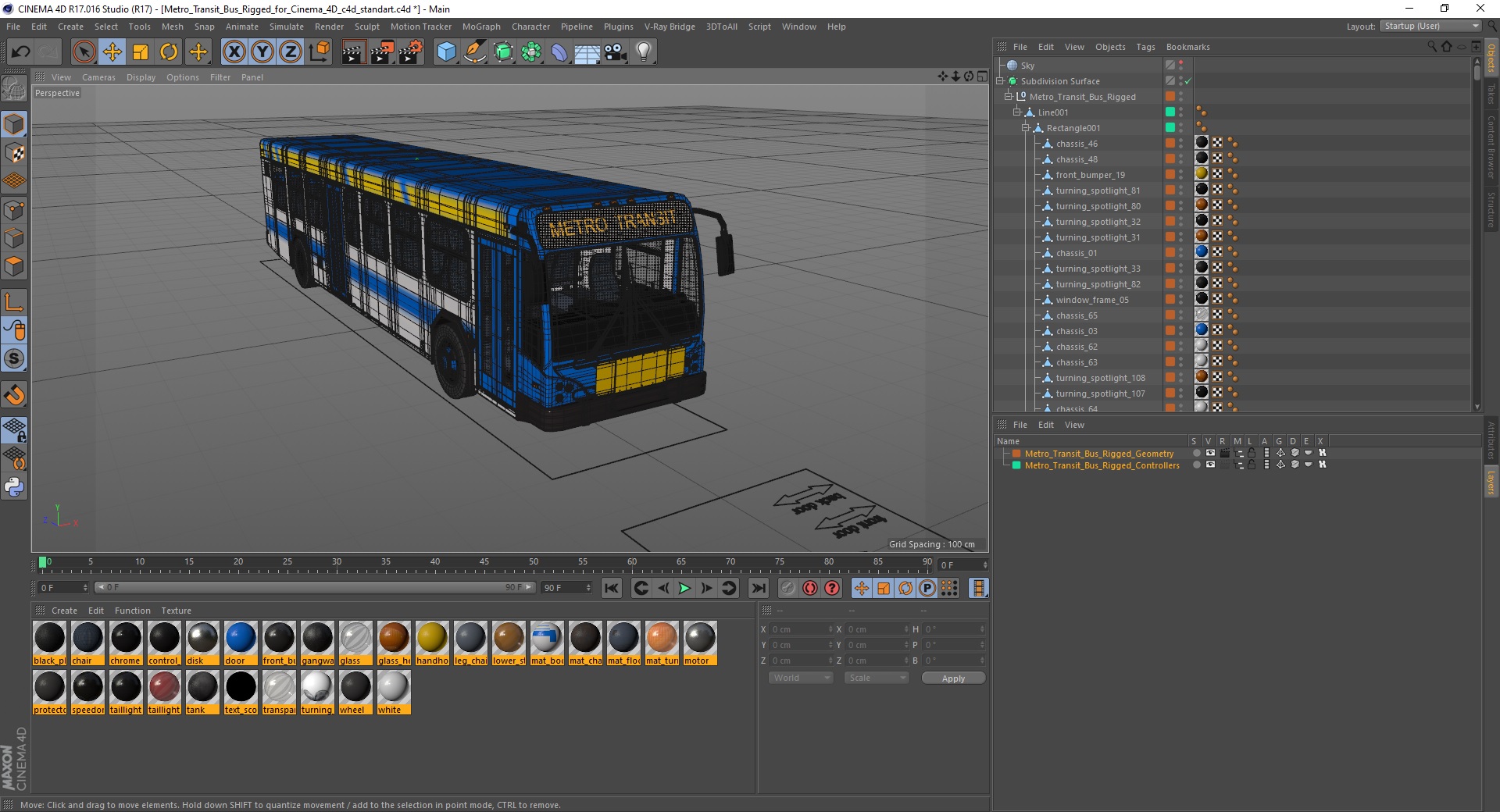The width and height of the screenshot is (1500, 812).
Task: Click the Undo arrow icon
Action: [21, 52]
